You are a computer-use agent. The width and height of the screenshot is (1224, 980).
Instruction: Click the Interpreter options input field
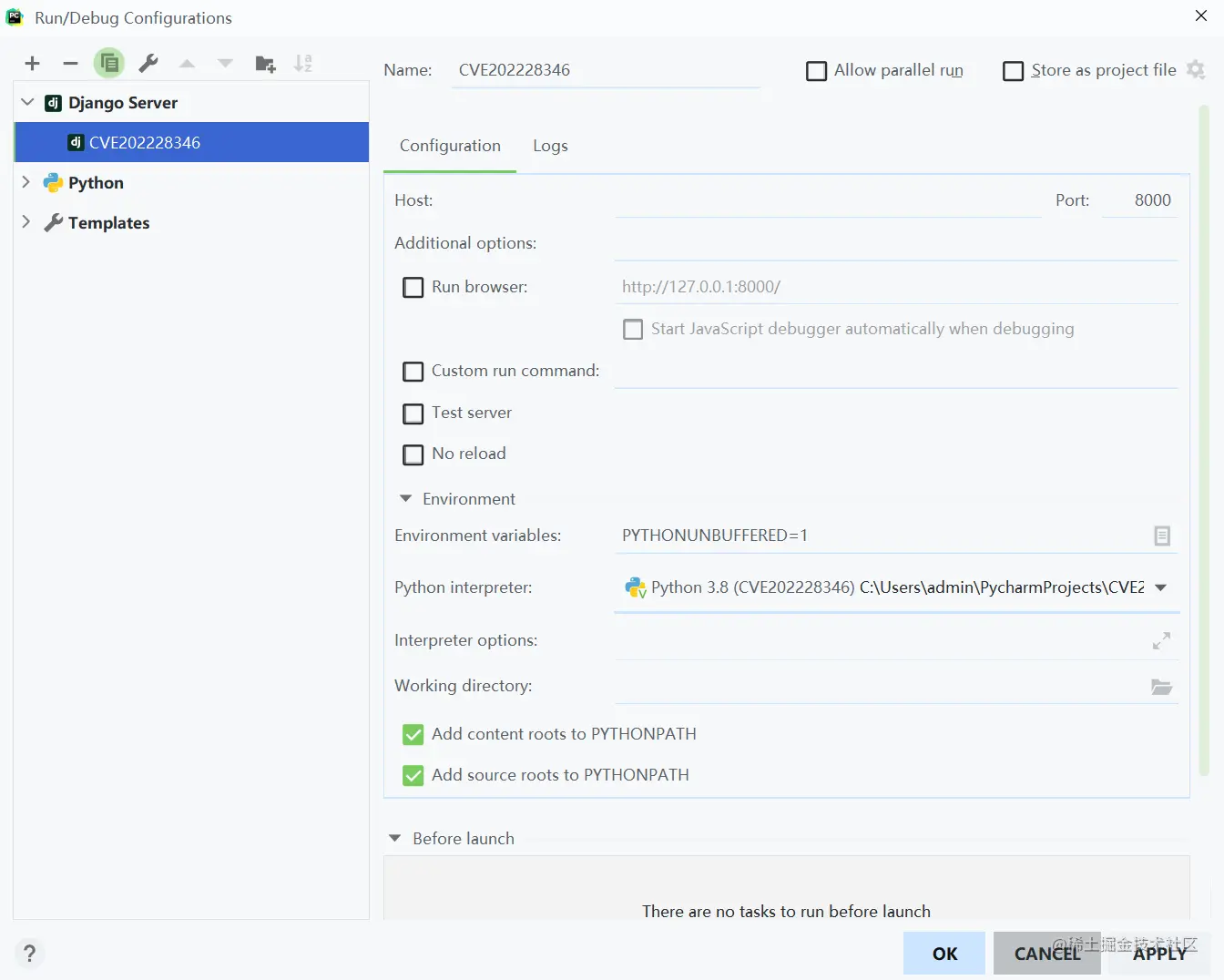tap(882, 640)
